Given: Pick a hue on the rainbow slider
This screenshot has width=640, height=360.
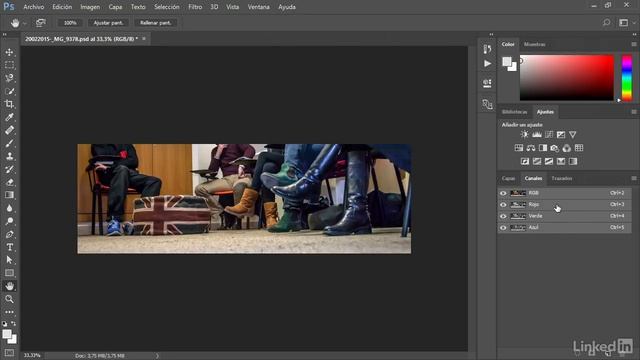Looking at the screenshot, I should pyautogui.click(x=627, y=78).
